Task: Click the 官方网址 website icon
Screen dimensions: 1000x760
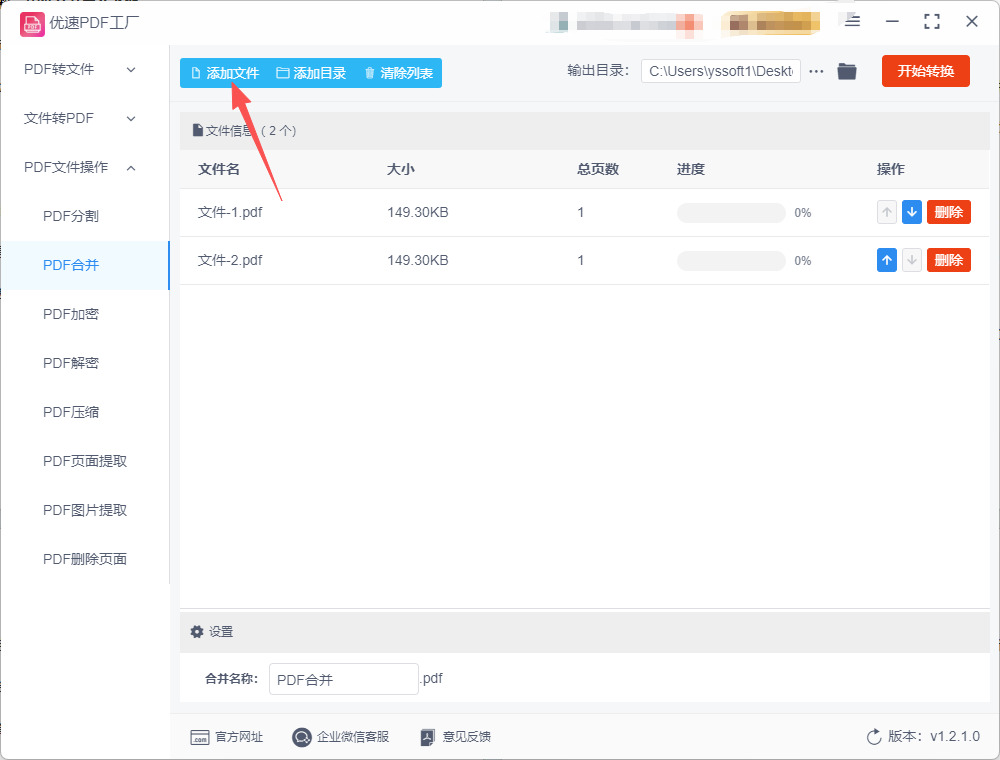Action: [x=200, y=738]
